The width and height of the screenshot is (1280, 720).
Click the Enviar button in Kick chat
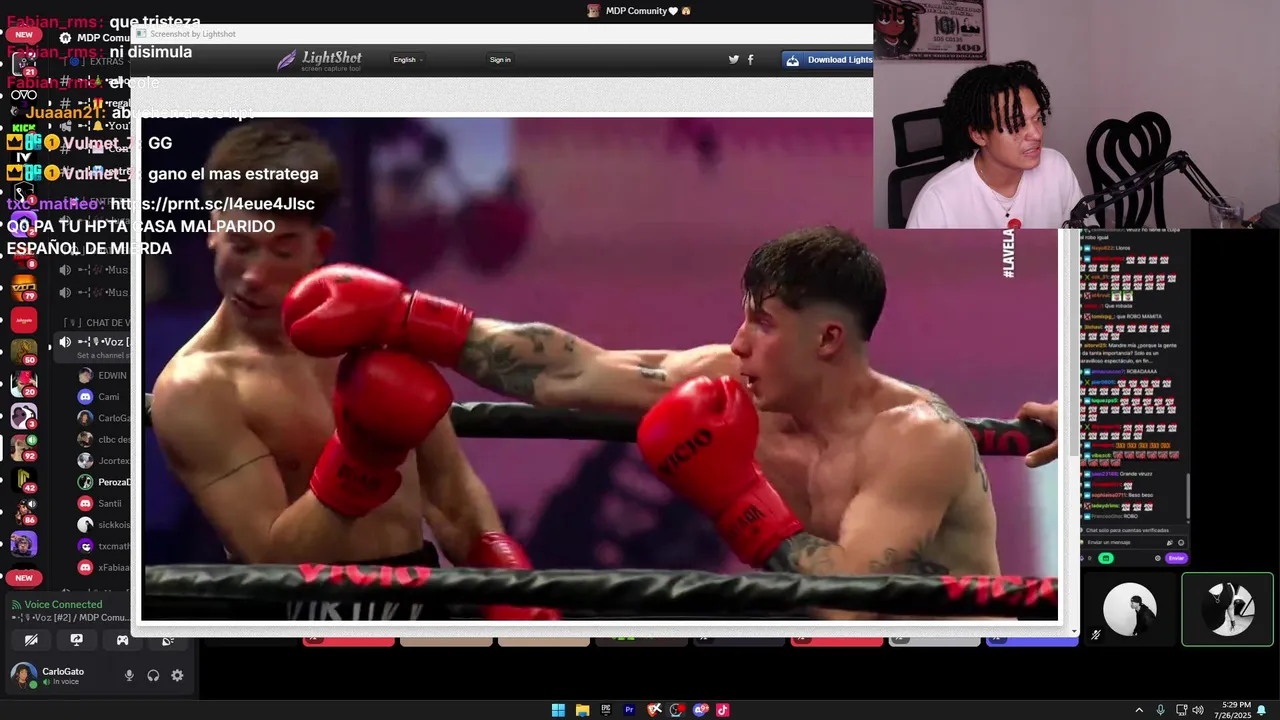(1176, 558)
